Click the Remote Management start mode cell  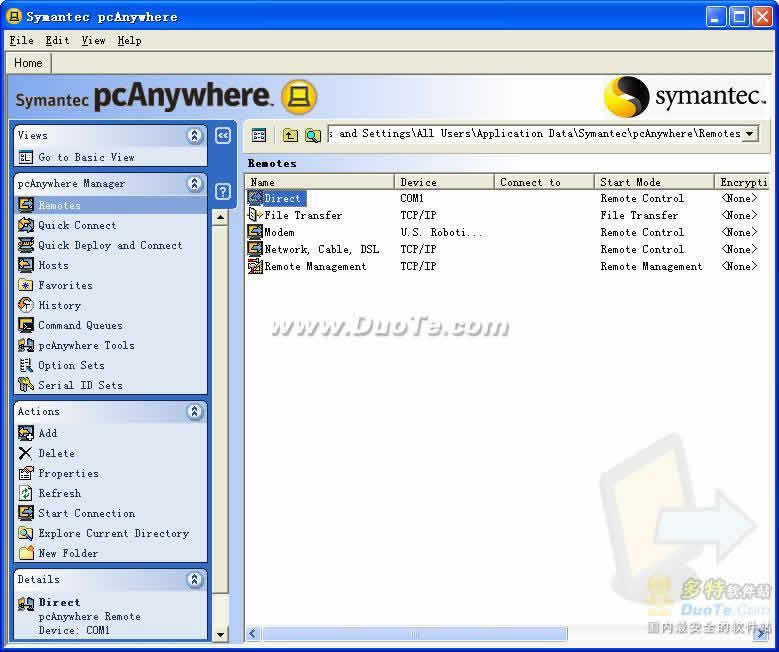(651, 266)
